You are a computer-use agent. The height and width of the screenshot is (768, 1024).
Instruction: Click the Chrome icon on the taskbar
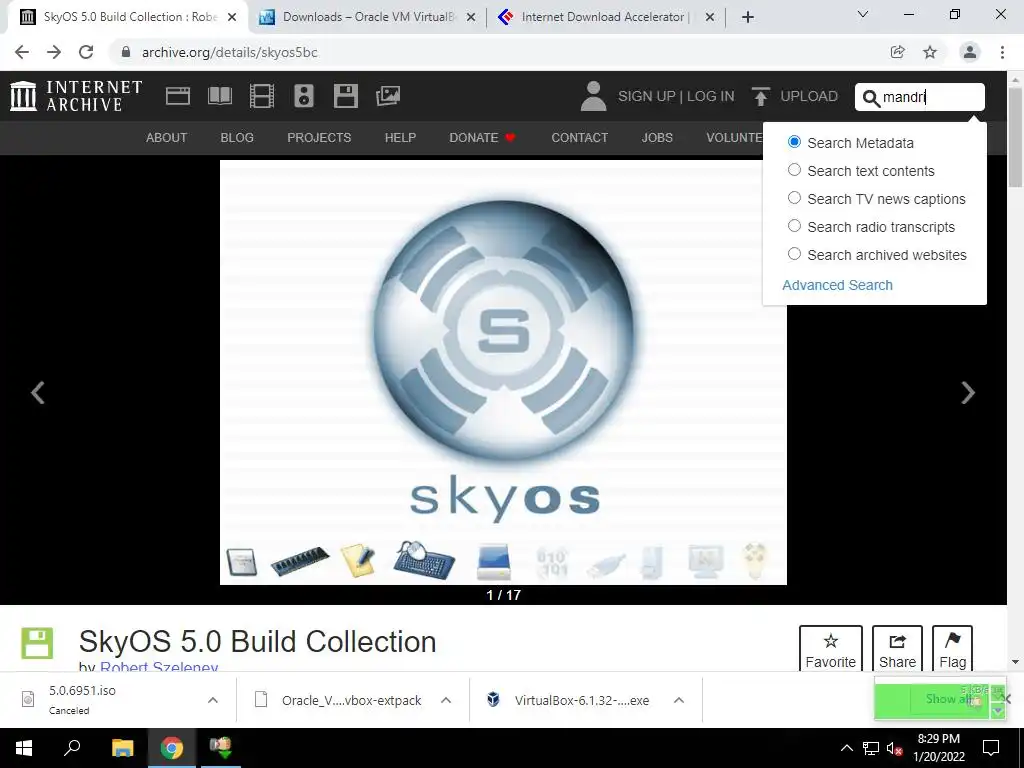pyautogui.click(x=172, y=748)
